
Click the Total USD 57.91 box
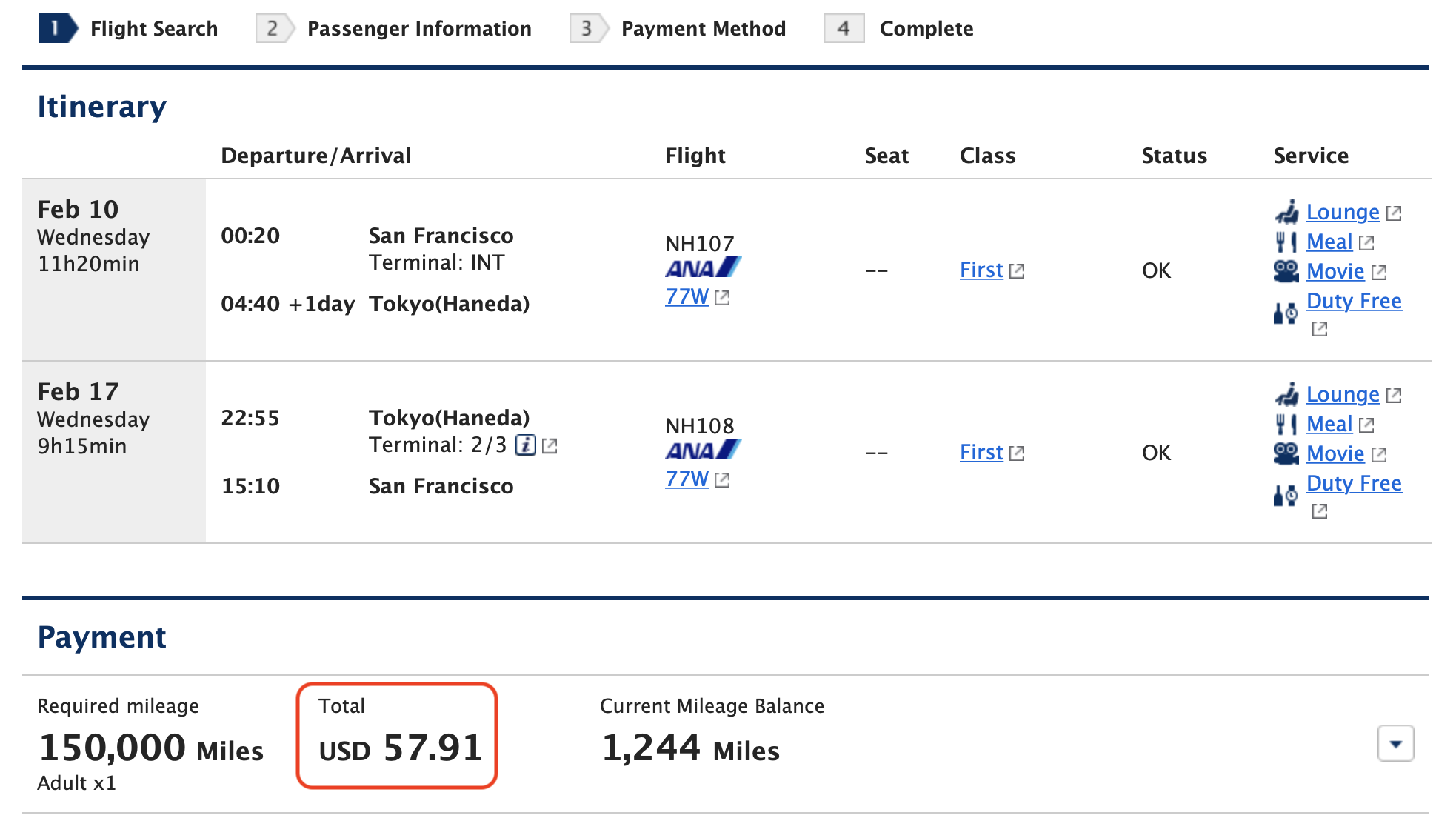(397, 736)
